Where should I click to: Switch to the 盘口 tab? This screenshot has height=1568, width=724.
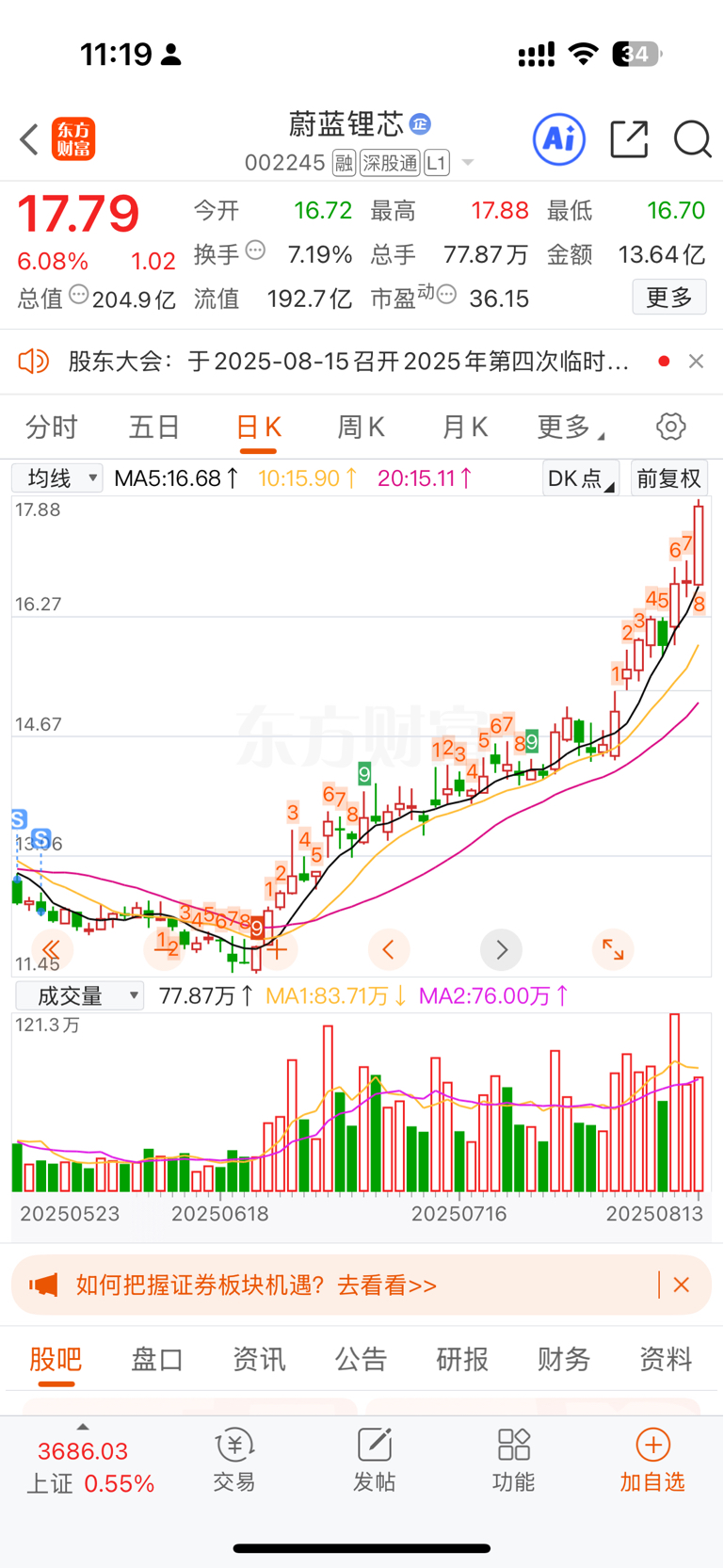157,1359
